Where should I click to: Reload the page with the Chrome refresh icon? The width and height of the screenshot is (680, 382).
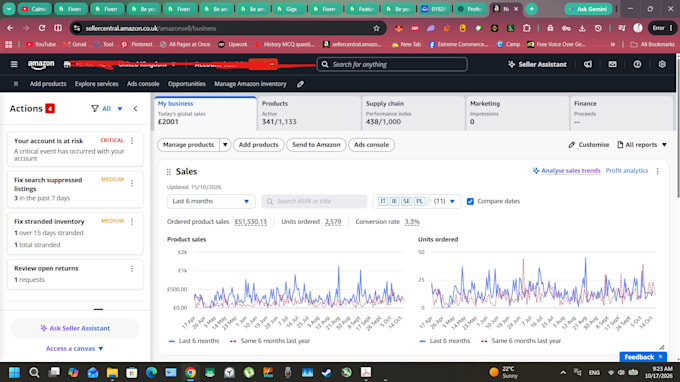[42, 28]
